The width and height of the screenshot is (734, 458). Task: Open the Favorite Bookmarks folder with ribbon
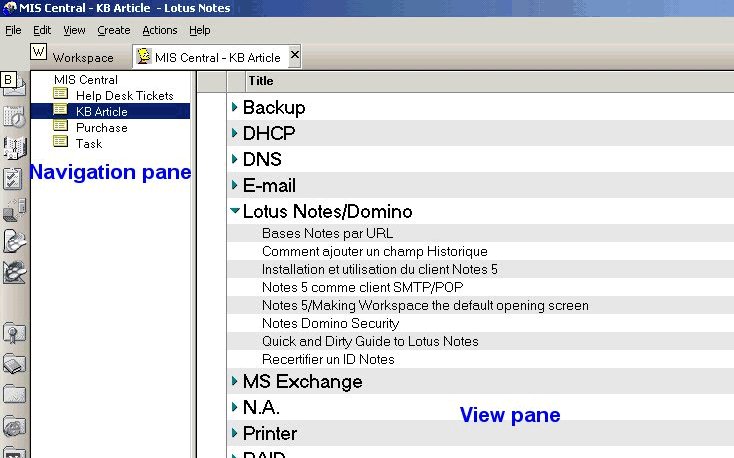14,333
